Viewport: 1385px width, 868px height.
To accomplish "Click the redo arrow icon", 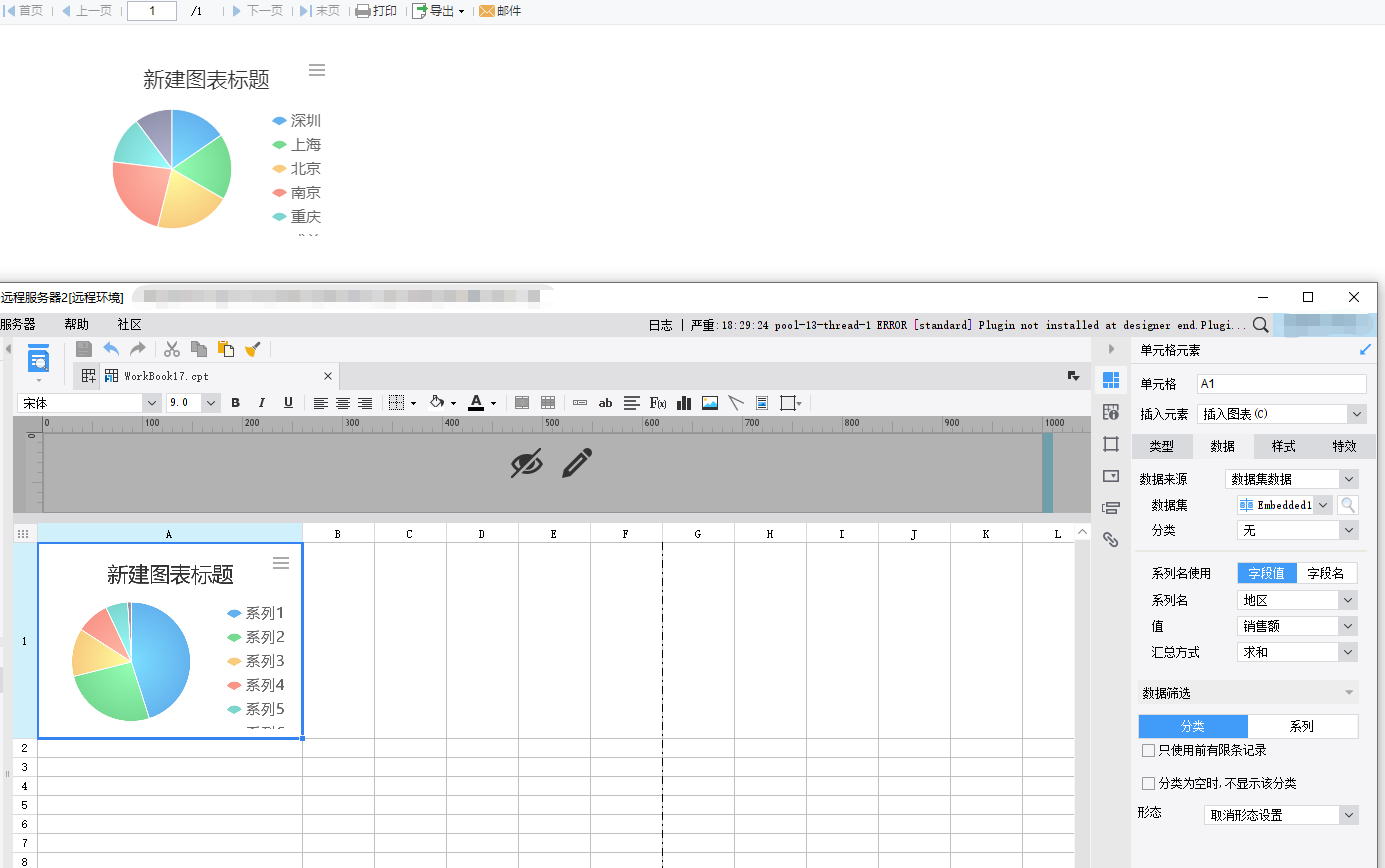I will (x=138, y=349).
